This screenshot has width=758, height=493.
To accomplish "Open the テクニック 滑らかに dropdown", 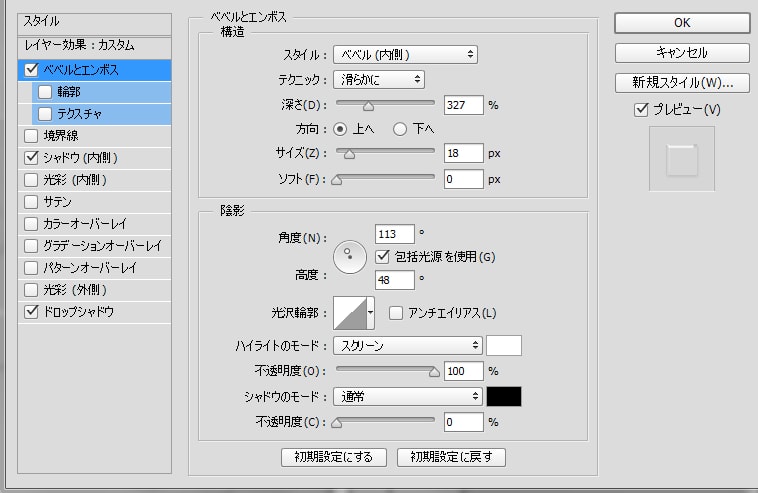I will pyautogui.click(x=379, y=79).
